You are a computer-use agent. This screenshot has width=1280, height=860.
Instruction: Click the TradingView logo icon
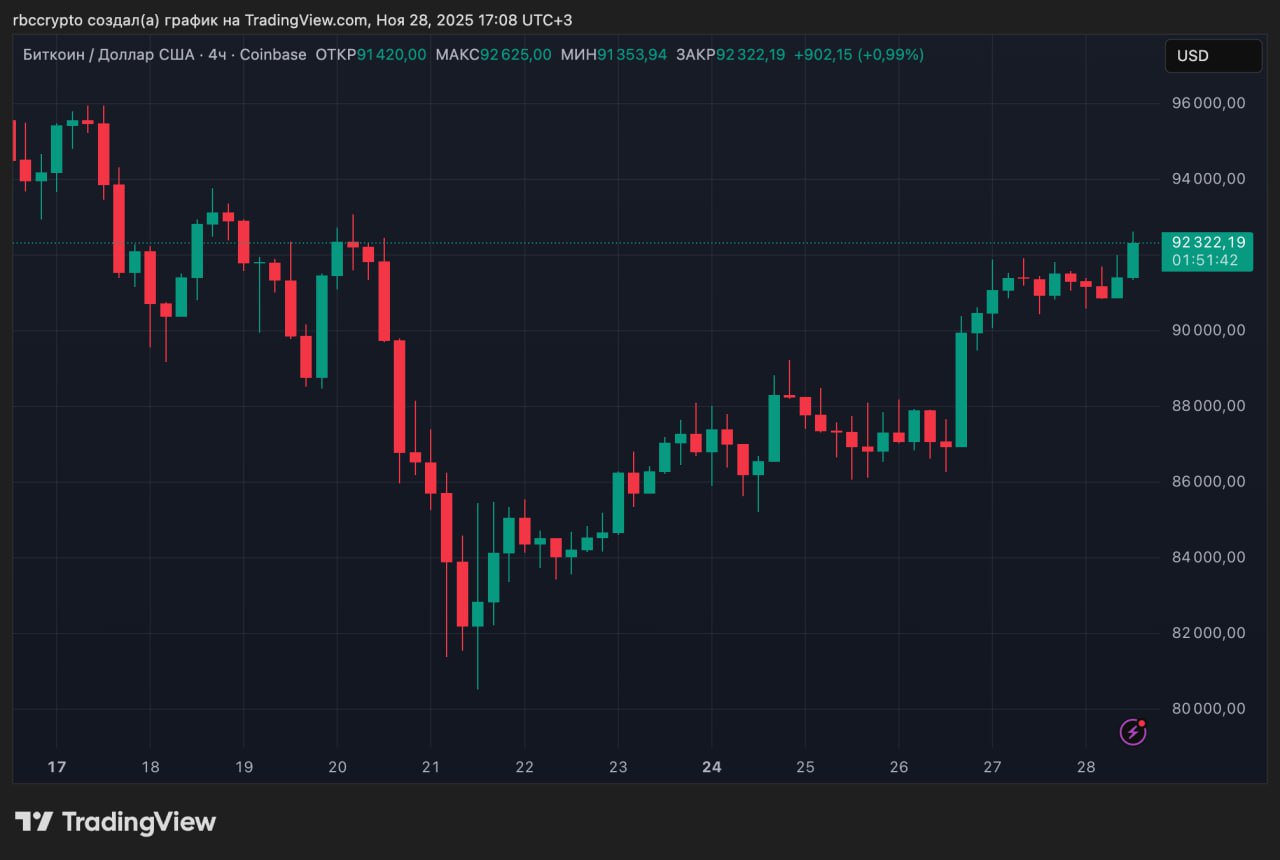(x=33, y=822)
